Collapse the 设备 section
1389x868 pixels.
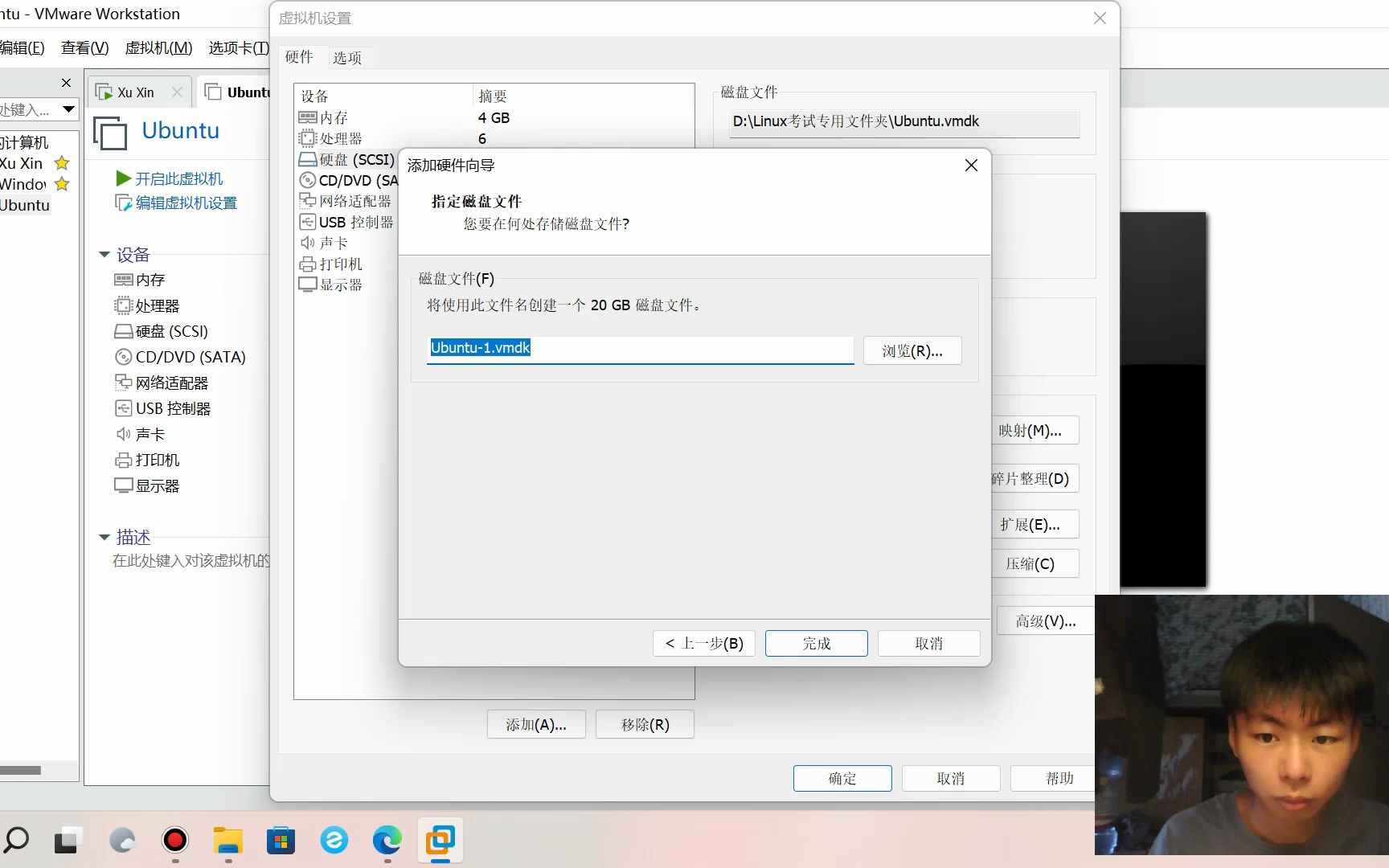click(104, 255)
